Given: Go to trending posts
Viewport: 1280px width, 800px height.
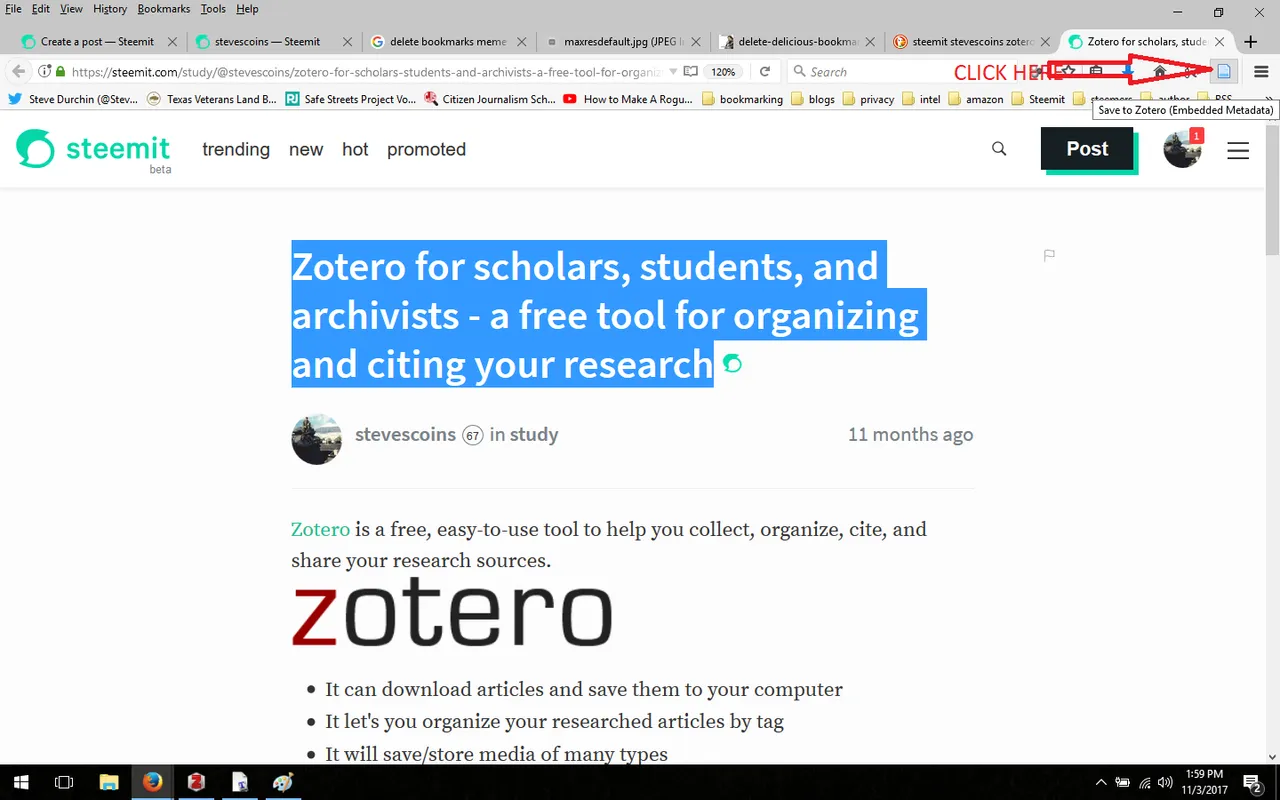Looking at the screenshot, I should click(236, 149).
